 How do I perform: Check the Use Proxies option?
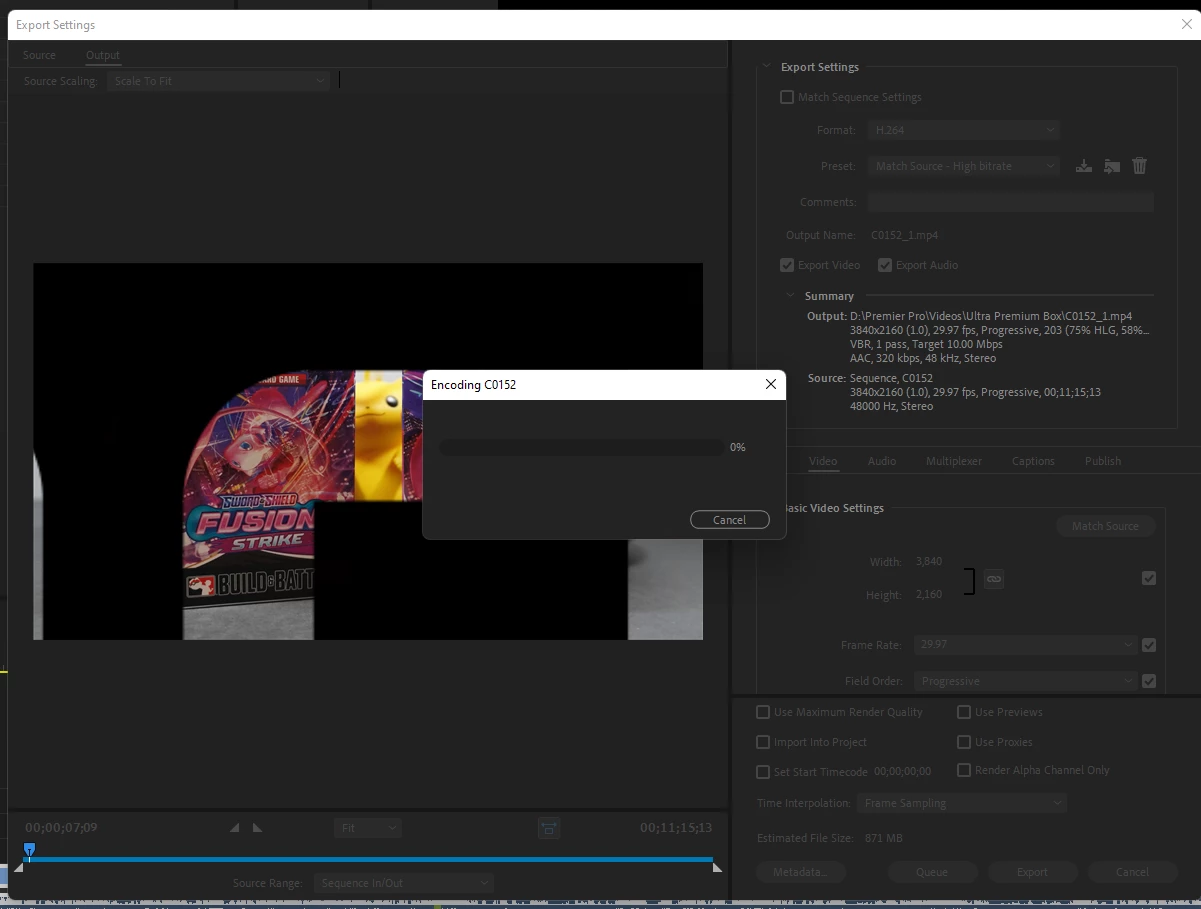964,742
